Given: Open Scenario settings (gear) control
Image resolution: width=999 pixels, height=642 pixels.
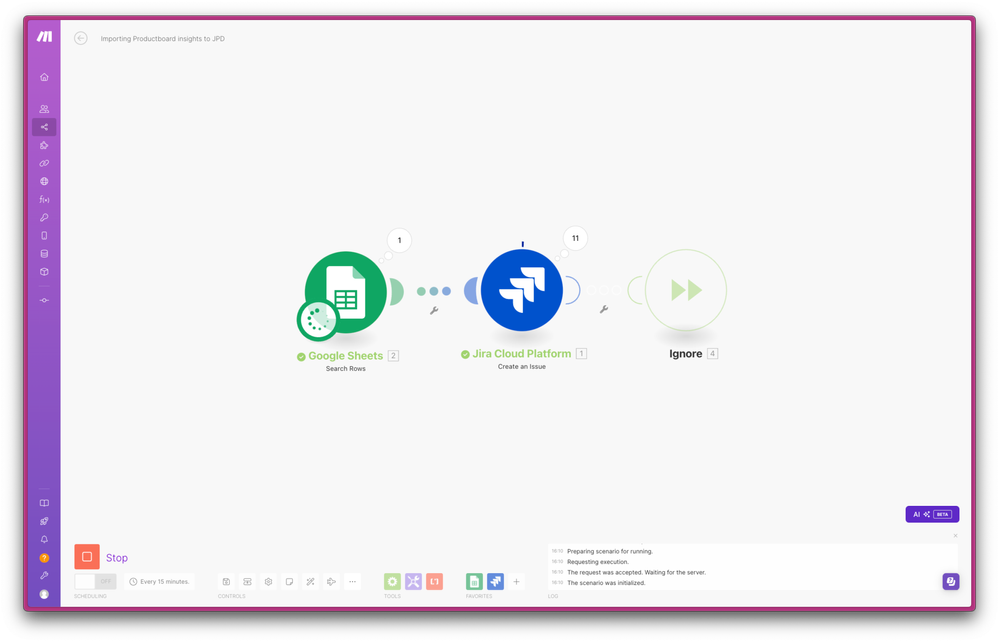Looking at the screenshot, I should coord(268,581).
